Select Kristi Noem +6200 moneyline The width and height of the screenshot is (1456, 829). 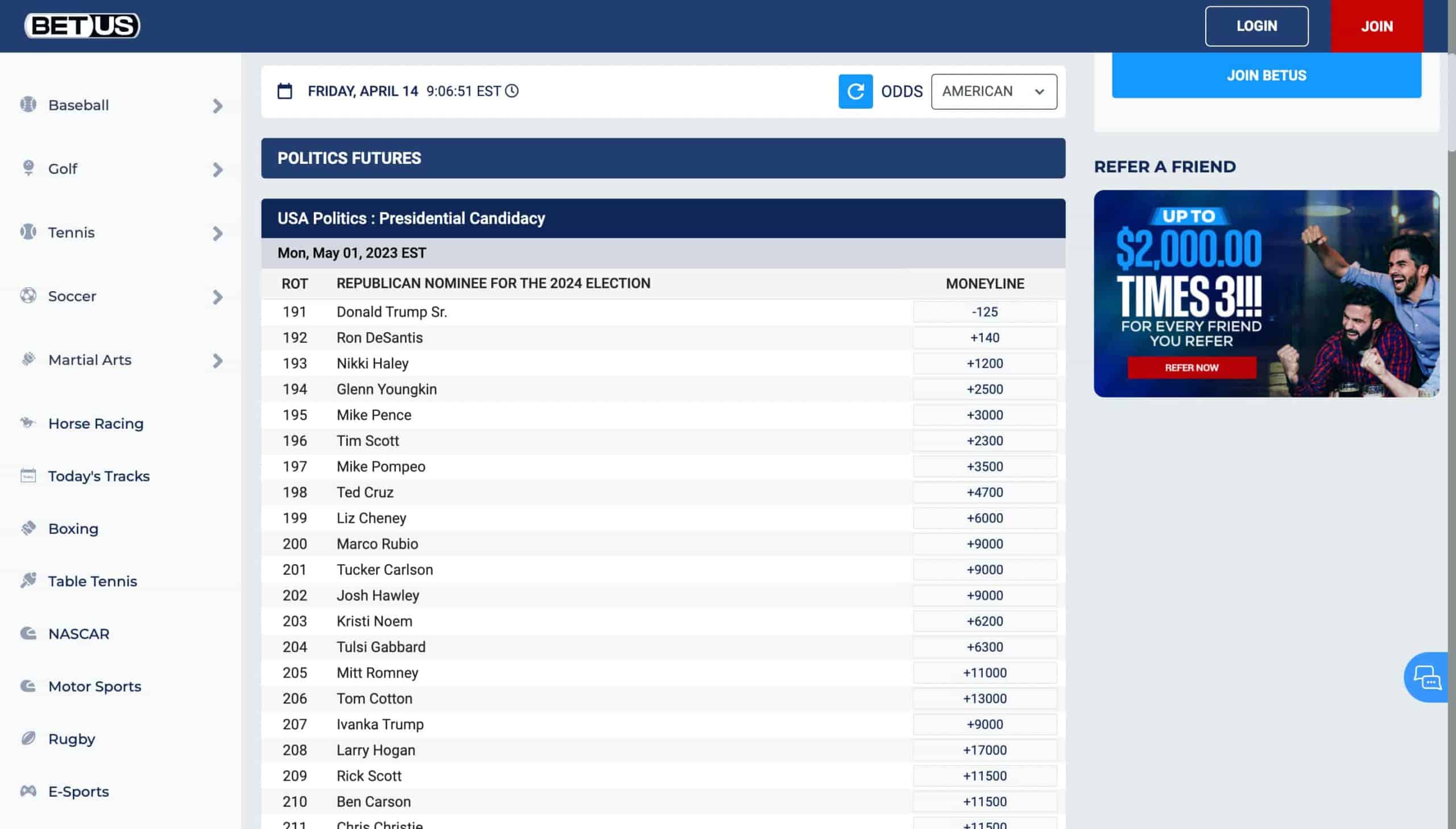click(985, 621)
